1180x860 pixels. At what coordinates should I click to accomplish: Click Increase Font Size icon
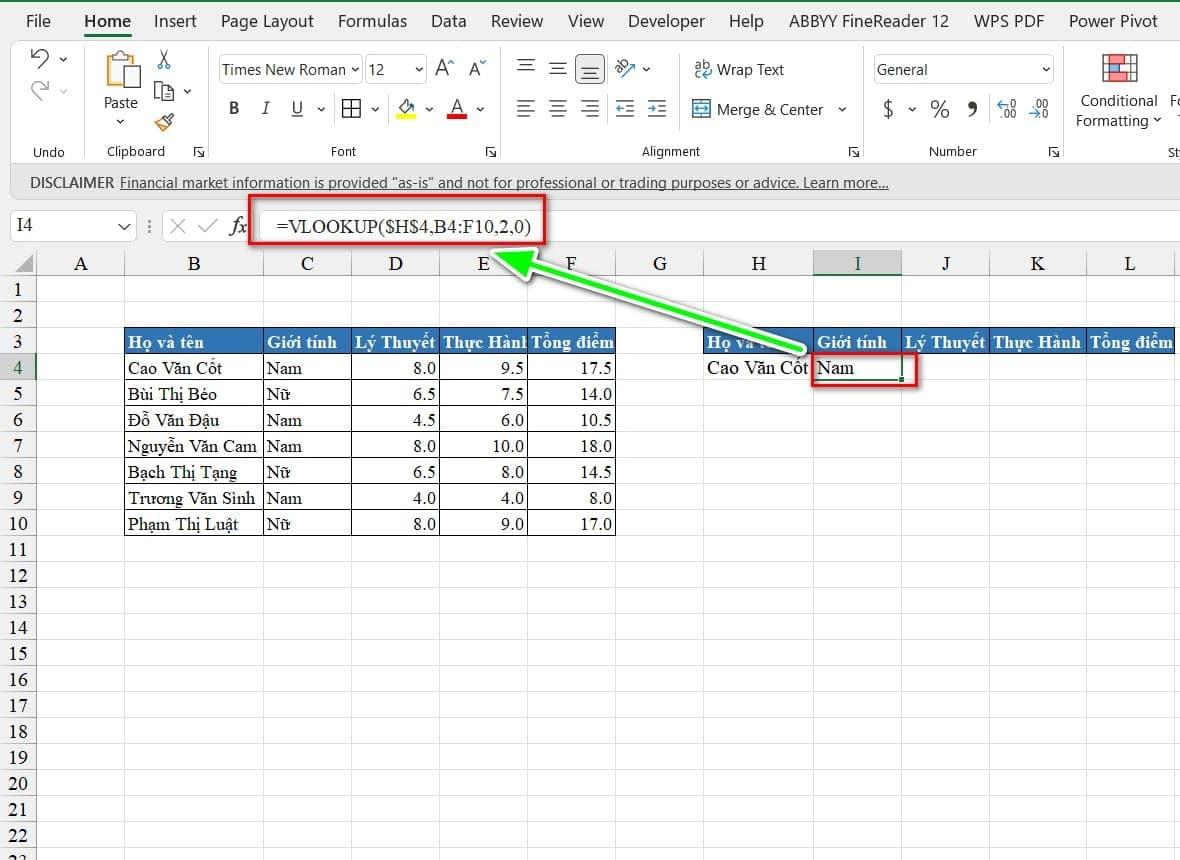coord(444,69)
